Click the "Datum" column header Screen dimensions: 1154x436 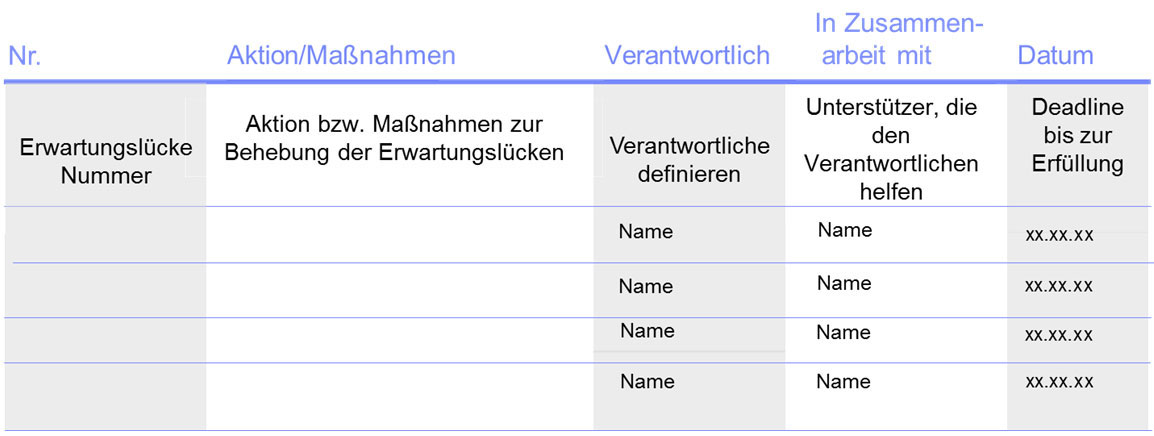point(1055,56)
